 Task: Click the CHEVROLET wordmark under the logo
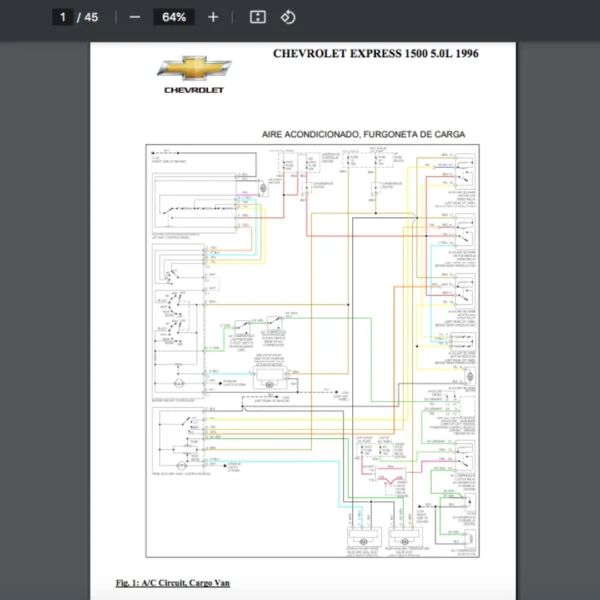[194, 90]
